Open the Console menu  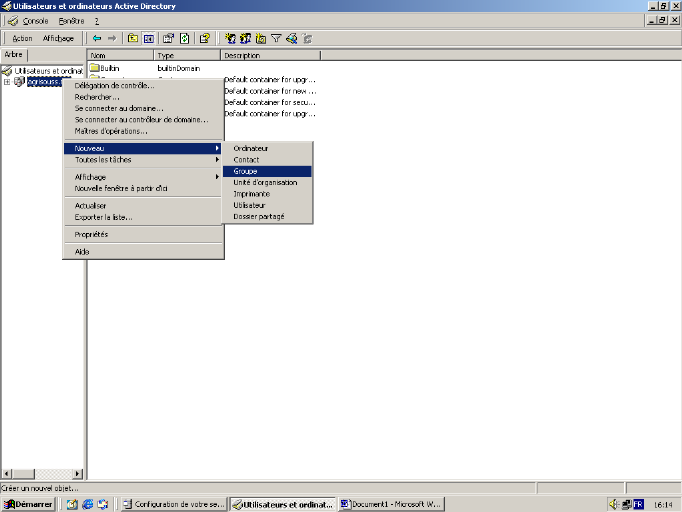click(35, 21)
